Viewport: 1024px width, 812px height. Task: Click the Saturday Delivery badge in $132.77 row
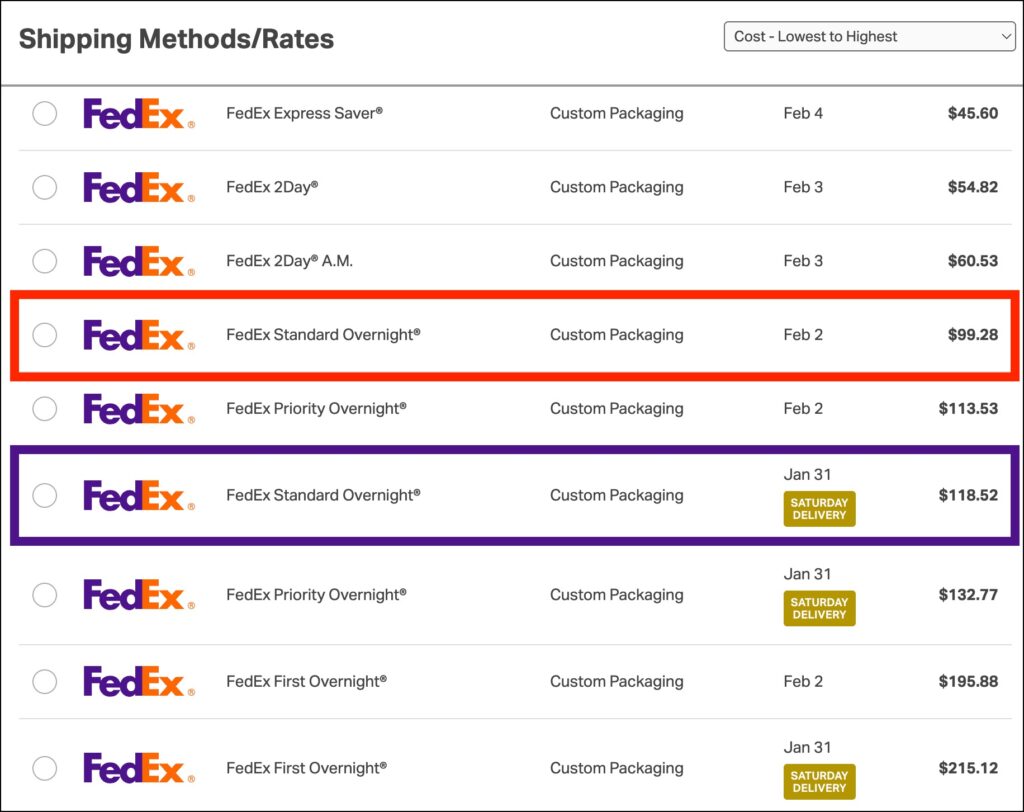click(x=819, y=609)
